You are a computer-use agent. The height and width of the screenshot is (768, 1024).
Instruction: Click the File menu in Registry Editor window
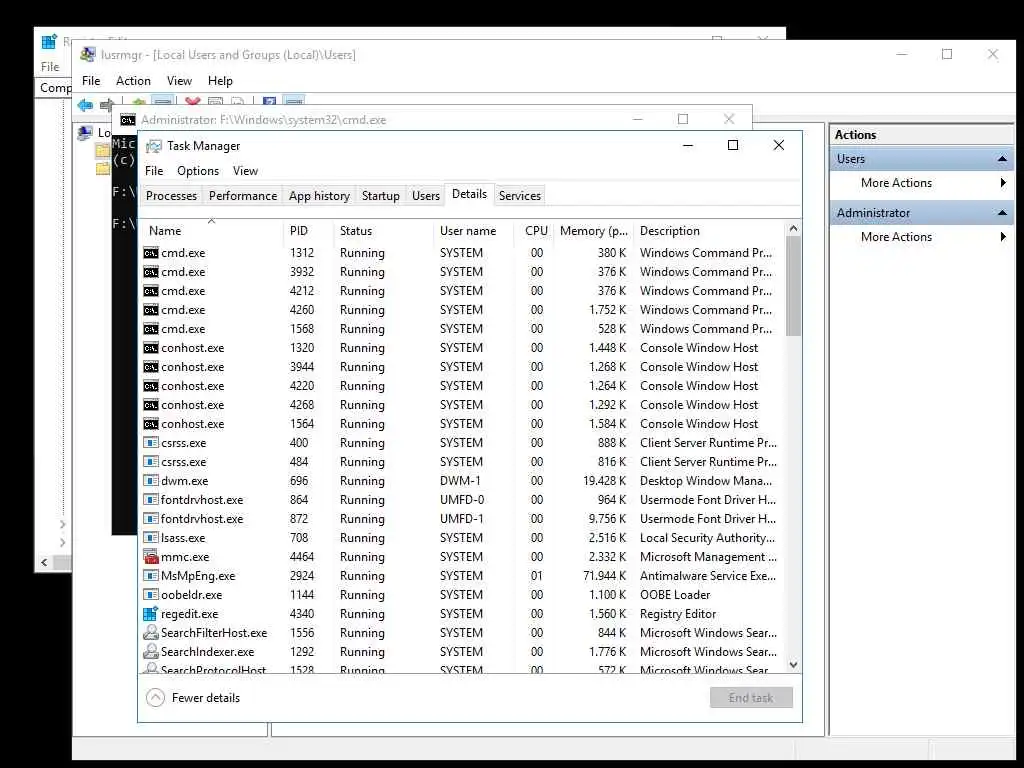pyautogui.click(x=50, y=67)
